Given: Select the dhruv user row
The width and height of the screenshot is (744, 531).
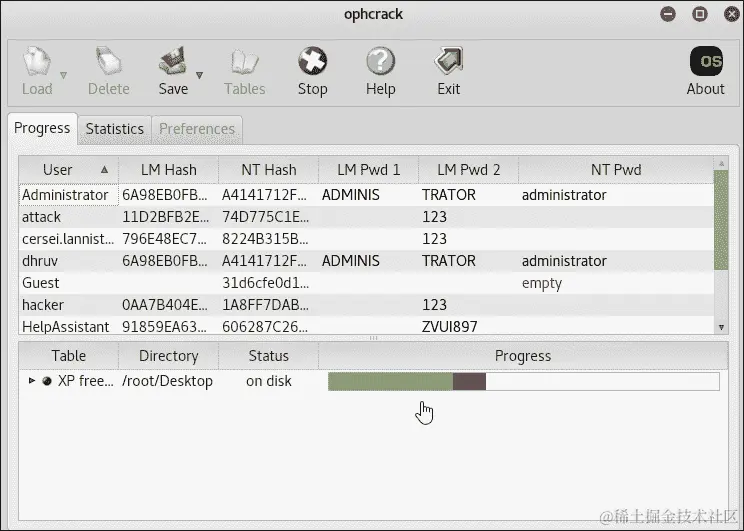Looking at the screenshot, I should pos(366,261).
